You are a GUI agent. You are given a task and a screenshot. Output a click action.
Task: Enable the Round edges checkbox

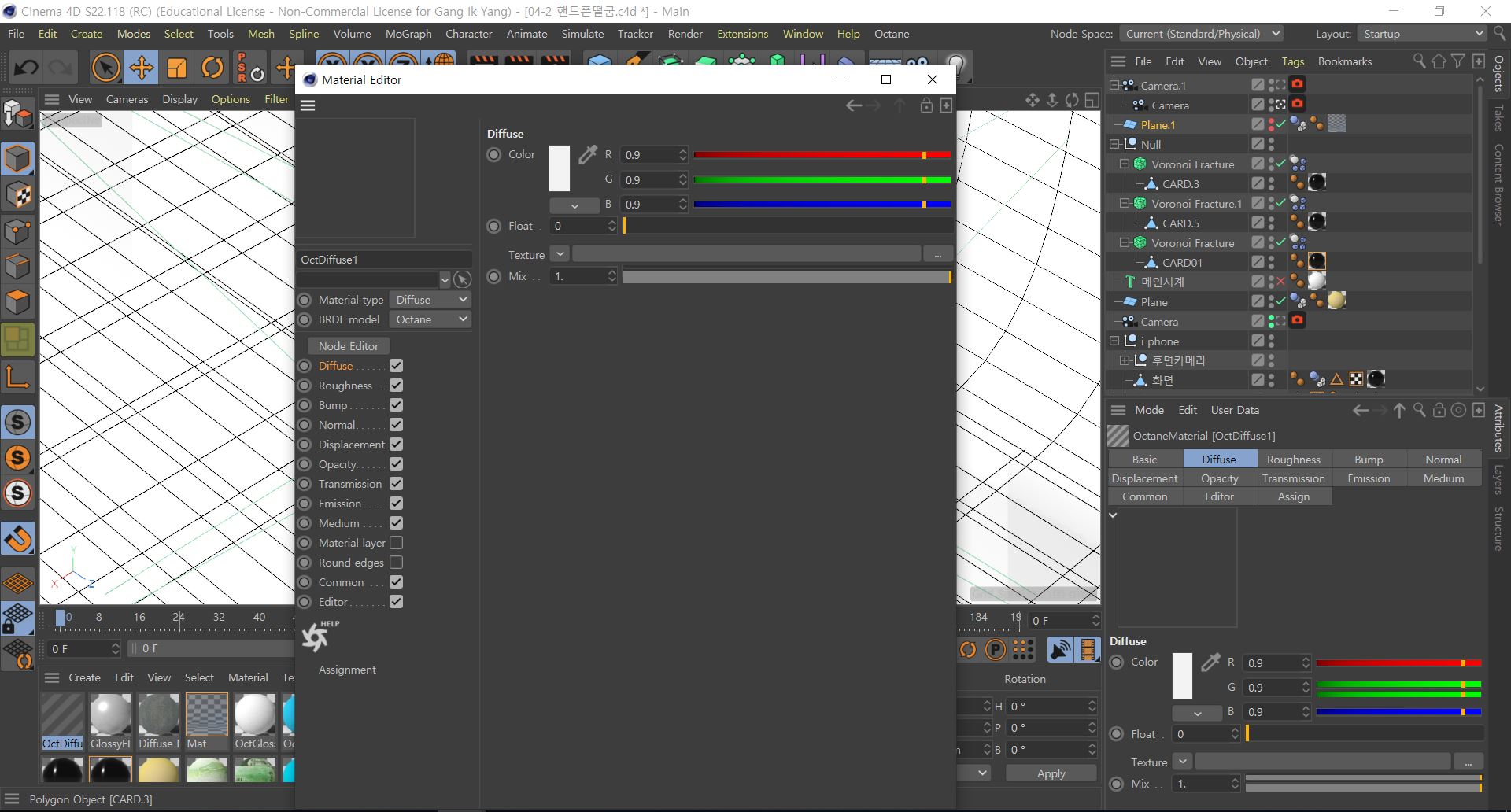(x=396, y=563)
